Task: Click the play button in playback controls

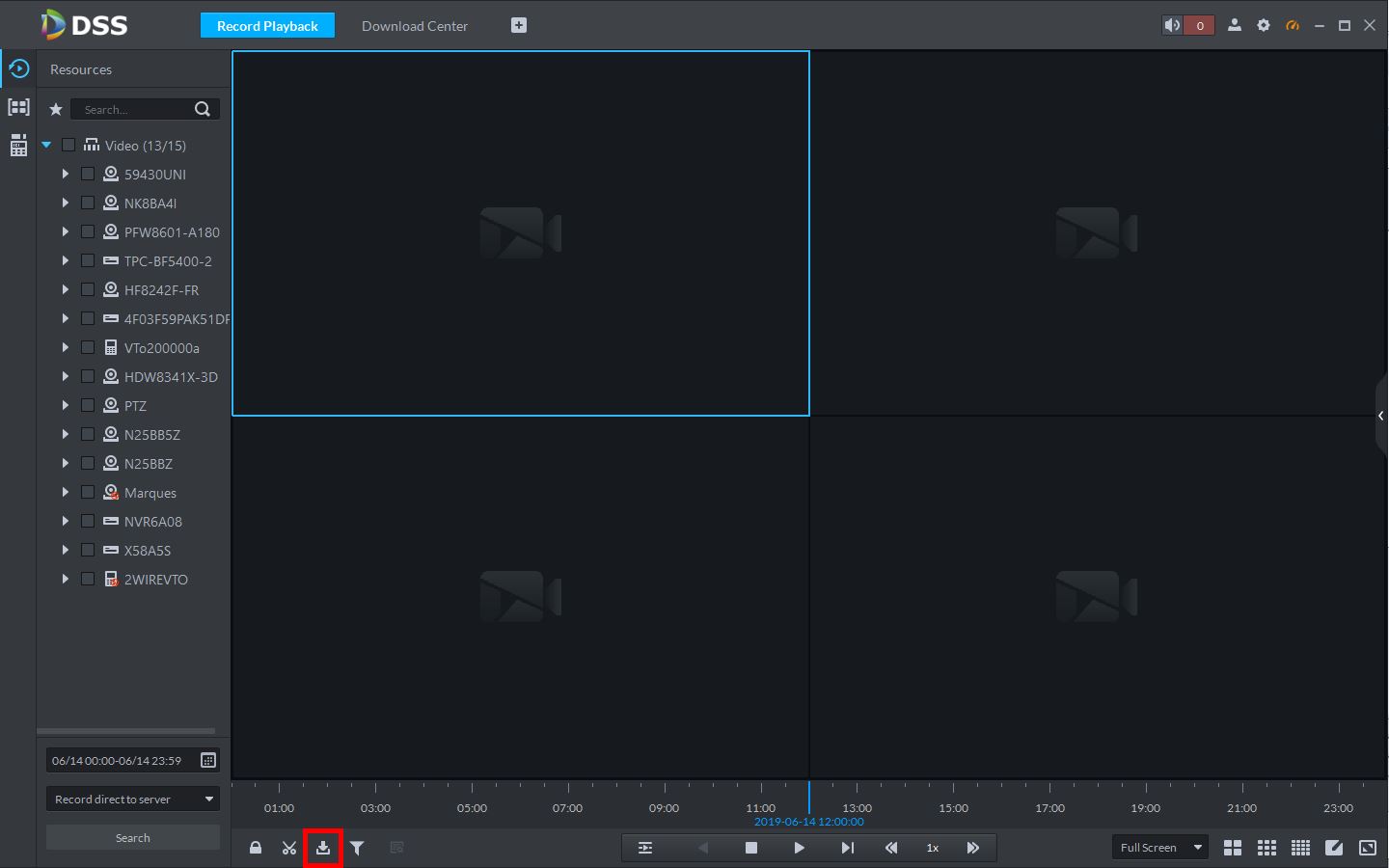Action: pos(799,848)
